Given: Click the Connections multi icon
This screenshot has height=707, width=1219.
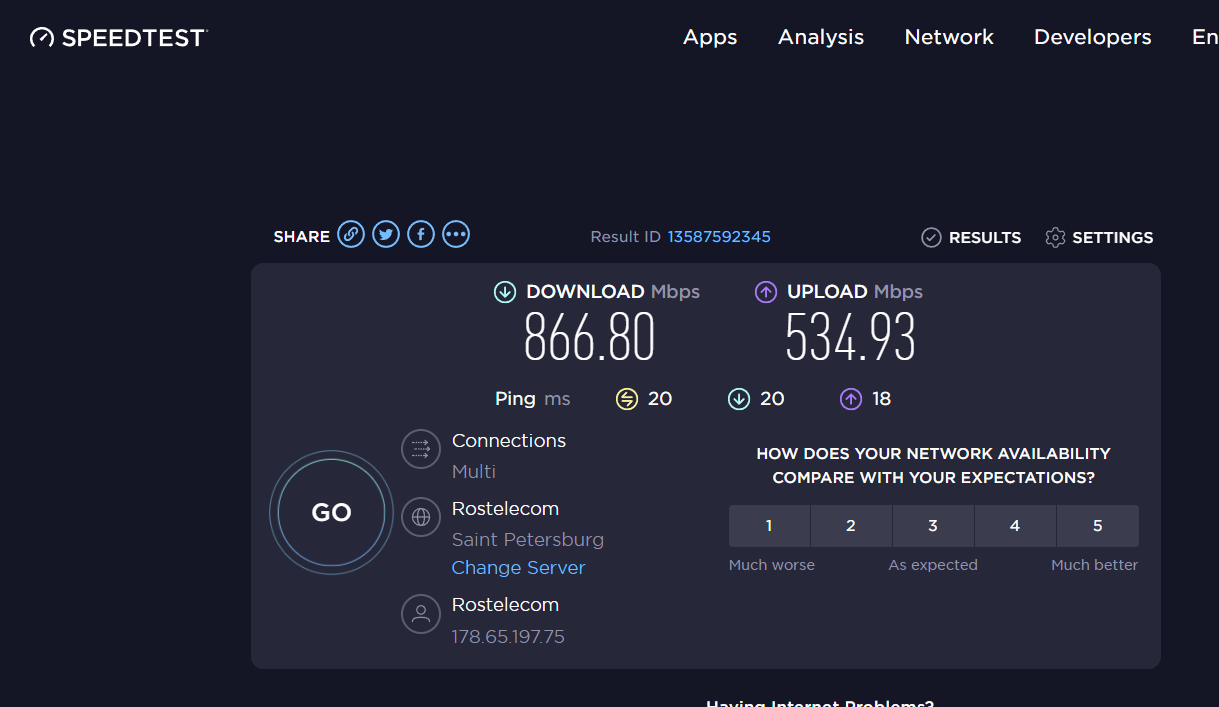Looking at the screenshot, I should click(421, 449).
